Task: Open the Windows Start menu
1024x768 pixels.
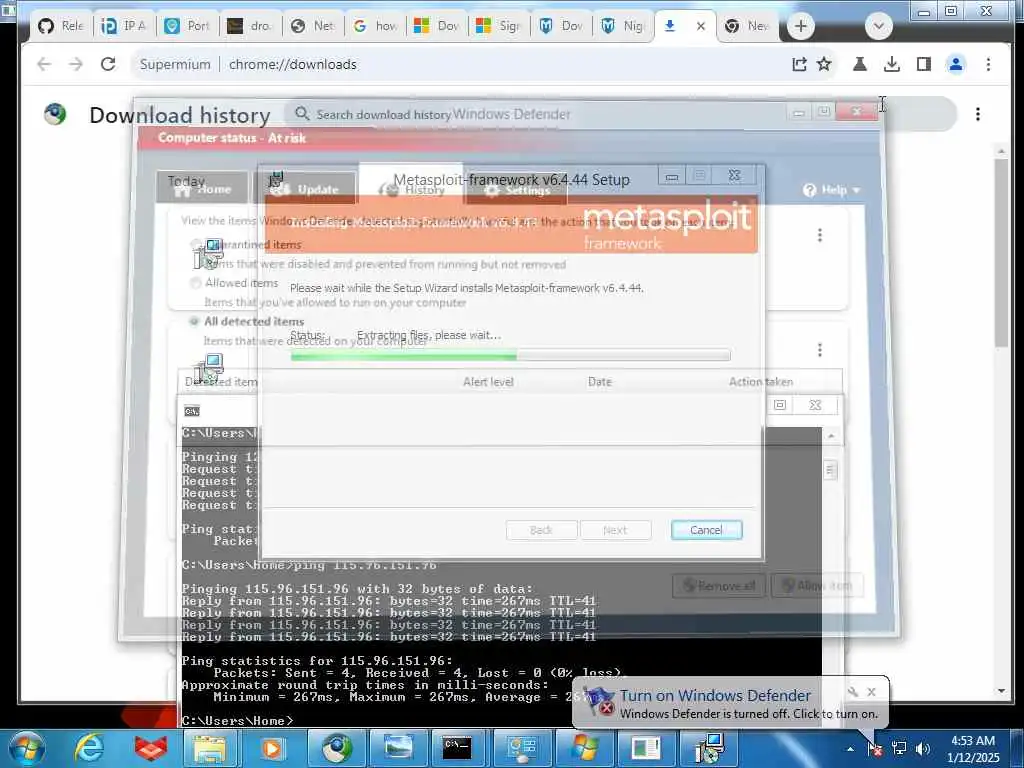Action: [x=26, y=748]
